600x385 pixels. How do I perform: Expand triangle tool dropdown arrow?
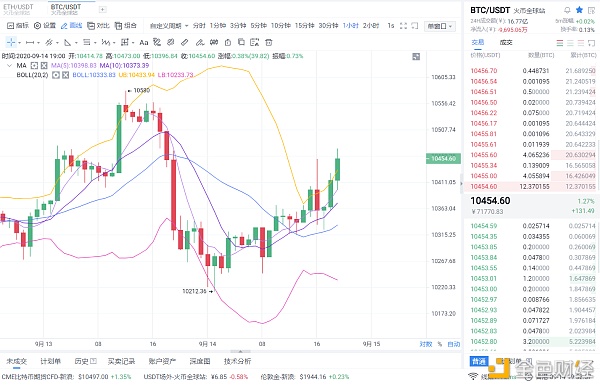tap(76, 43)
